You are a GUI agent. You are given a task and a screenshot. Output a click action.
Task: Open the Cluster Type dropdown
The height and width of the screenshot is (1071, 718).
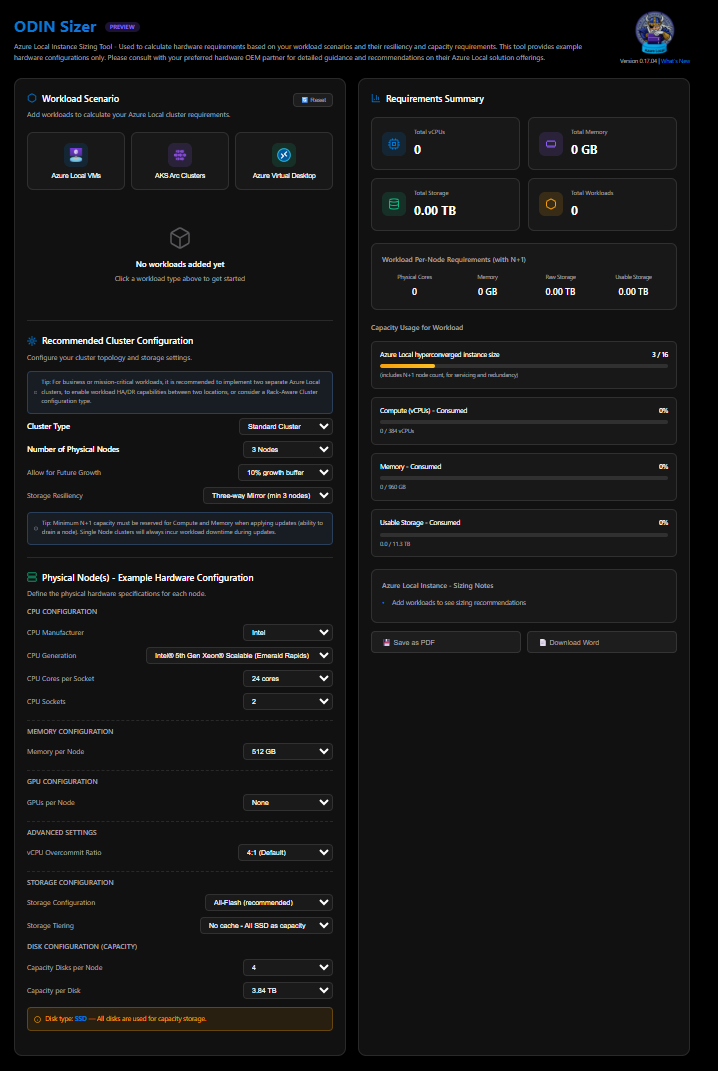tap(285, 426)
